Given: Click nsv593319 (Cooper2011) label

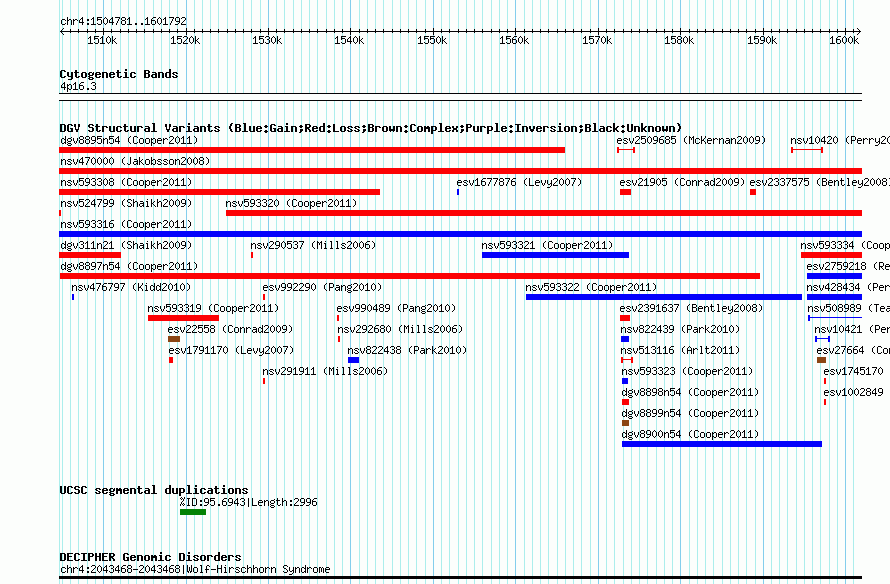Looking at the screenshot, I should (x=213, y=308).
